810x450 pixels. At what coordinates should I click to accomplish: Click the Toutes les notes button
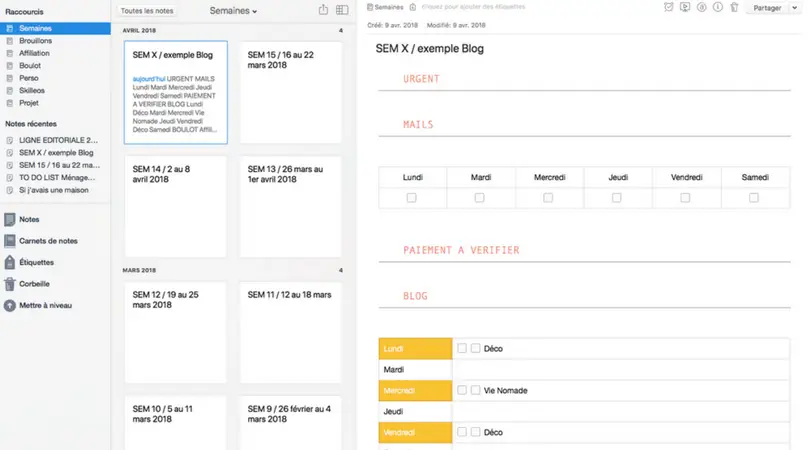coord(146,10)
